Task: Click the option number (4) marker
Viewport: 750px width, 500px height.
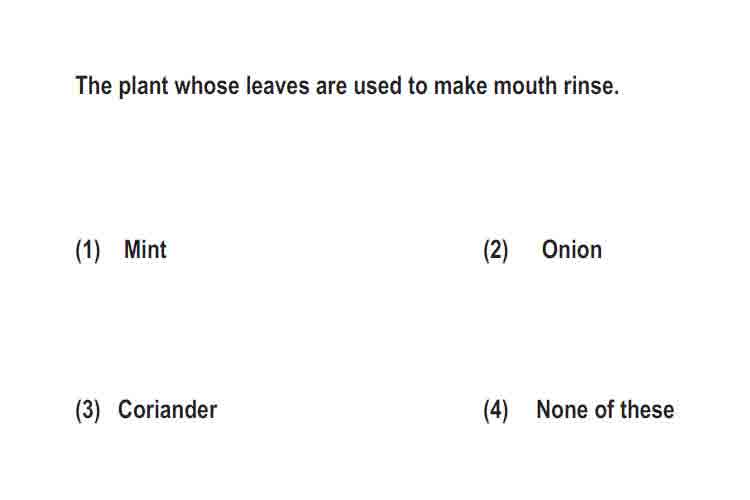Action: pos(496,411)
